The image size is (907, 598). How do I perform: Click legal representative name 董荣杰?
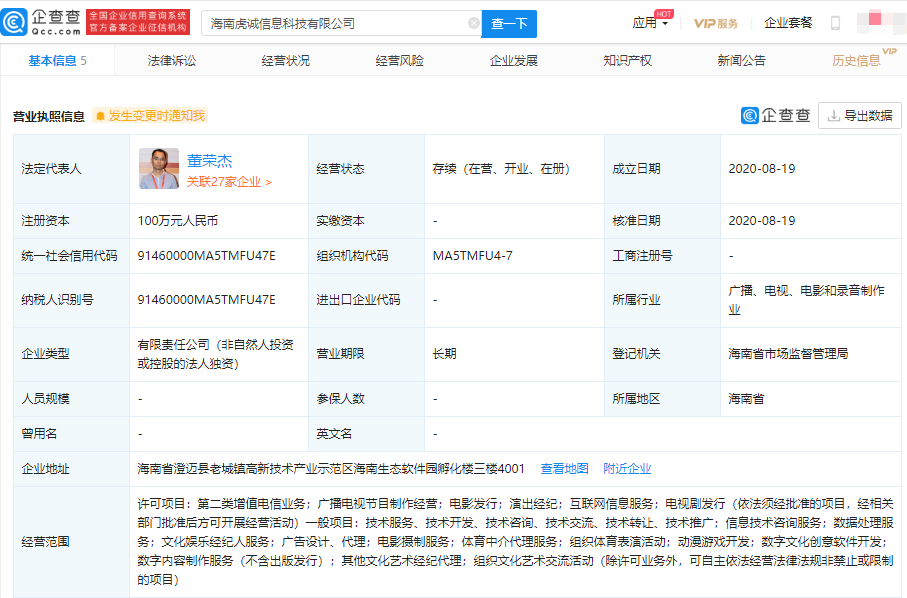[209, 161]
